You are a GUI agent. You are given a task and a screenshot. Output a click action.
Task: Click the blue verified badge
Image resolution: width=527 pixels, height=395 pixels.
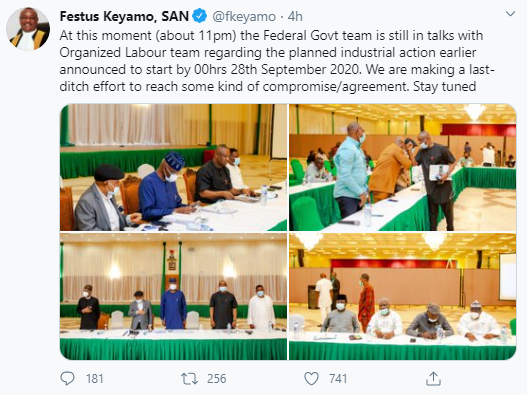[200, 16]
